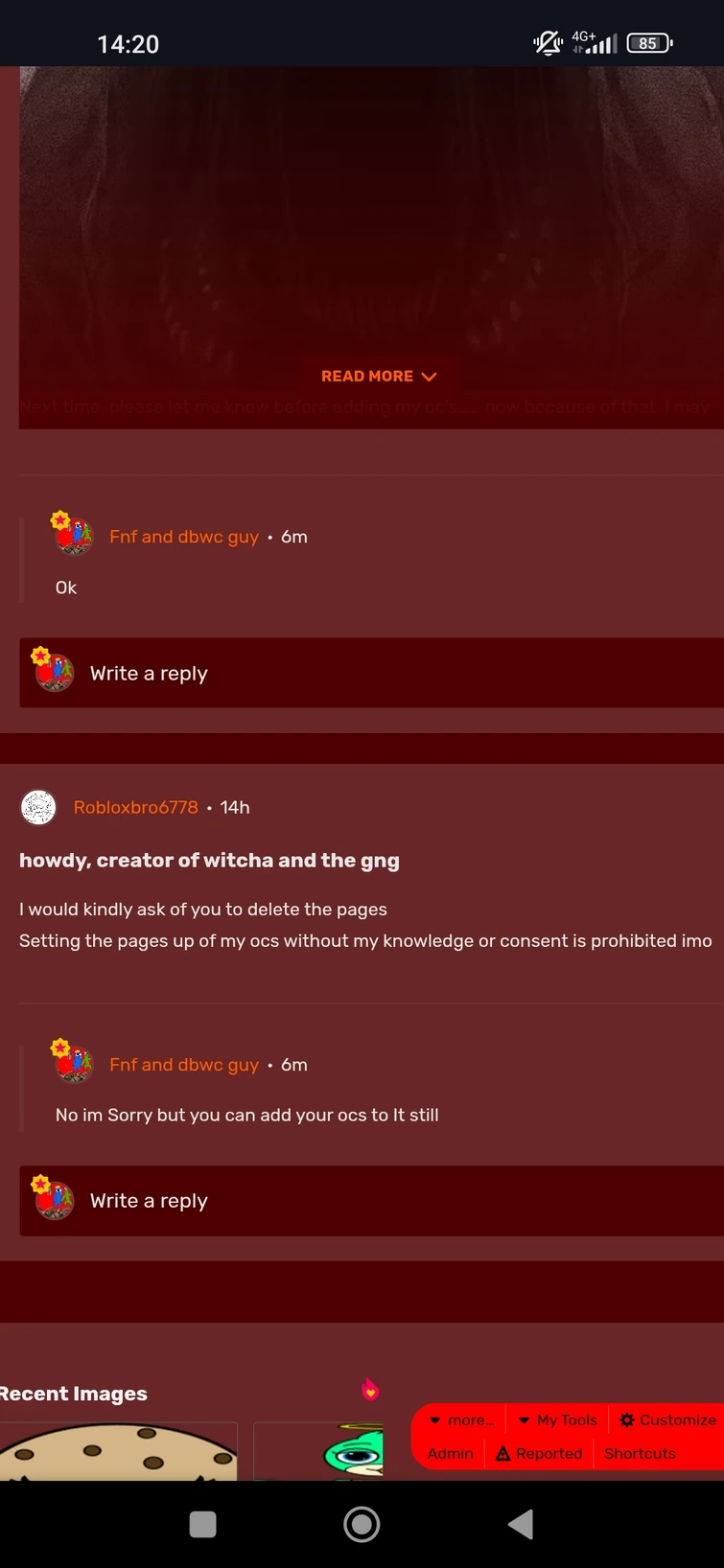Open the My Tools dropdown
This screenshot has width=724, height=1568.
(558, 1419)
